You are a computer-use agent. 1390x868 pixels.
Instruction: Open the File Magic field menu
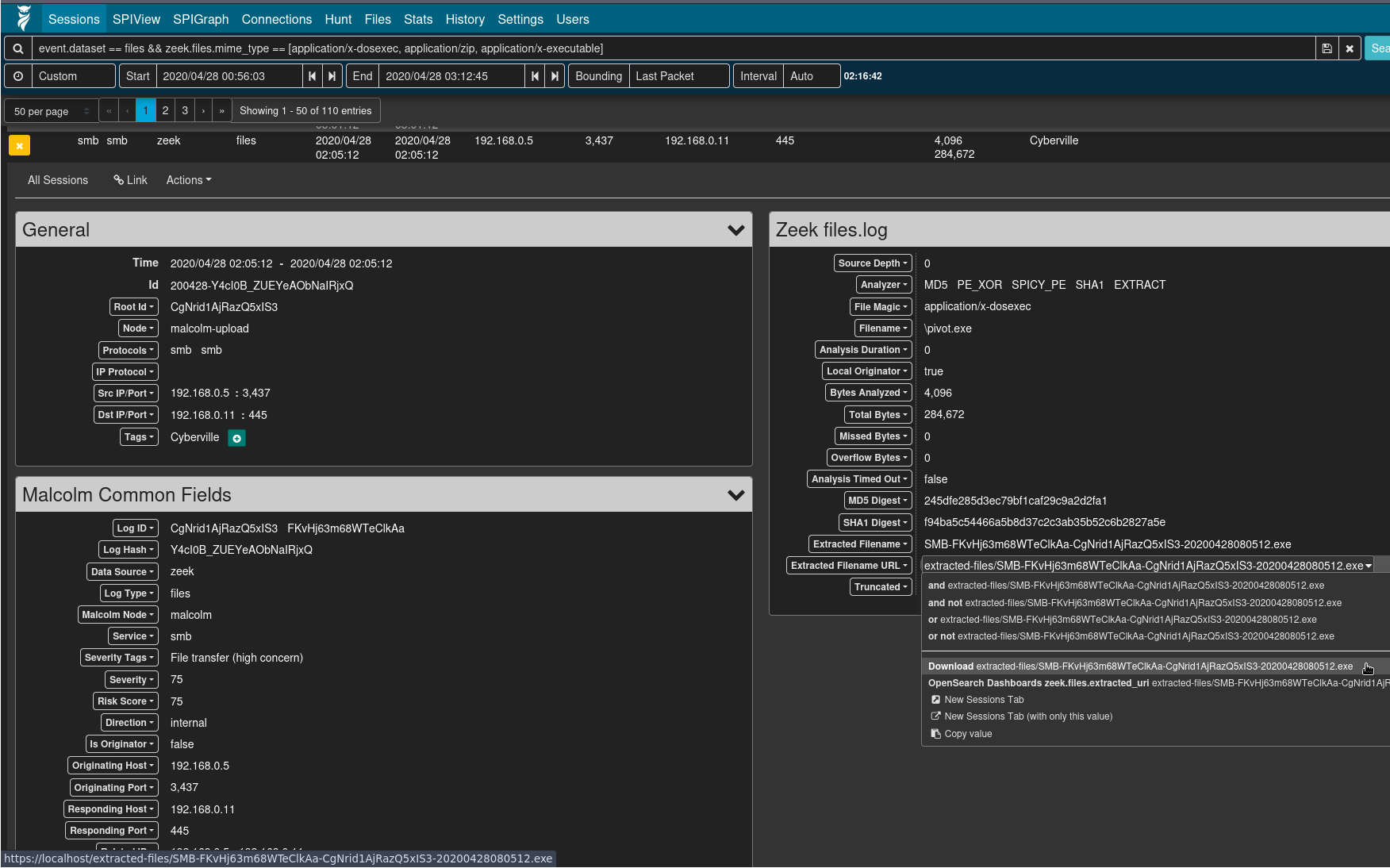881,307
